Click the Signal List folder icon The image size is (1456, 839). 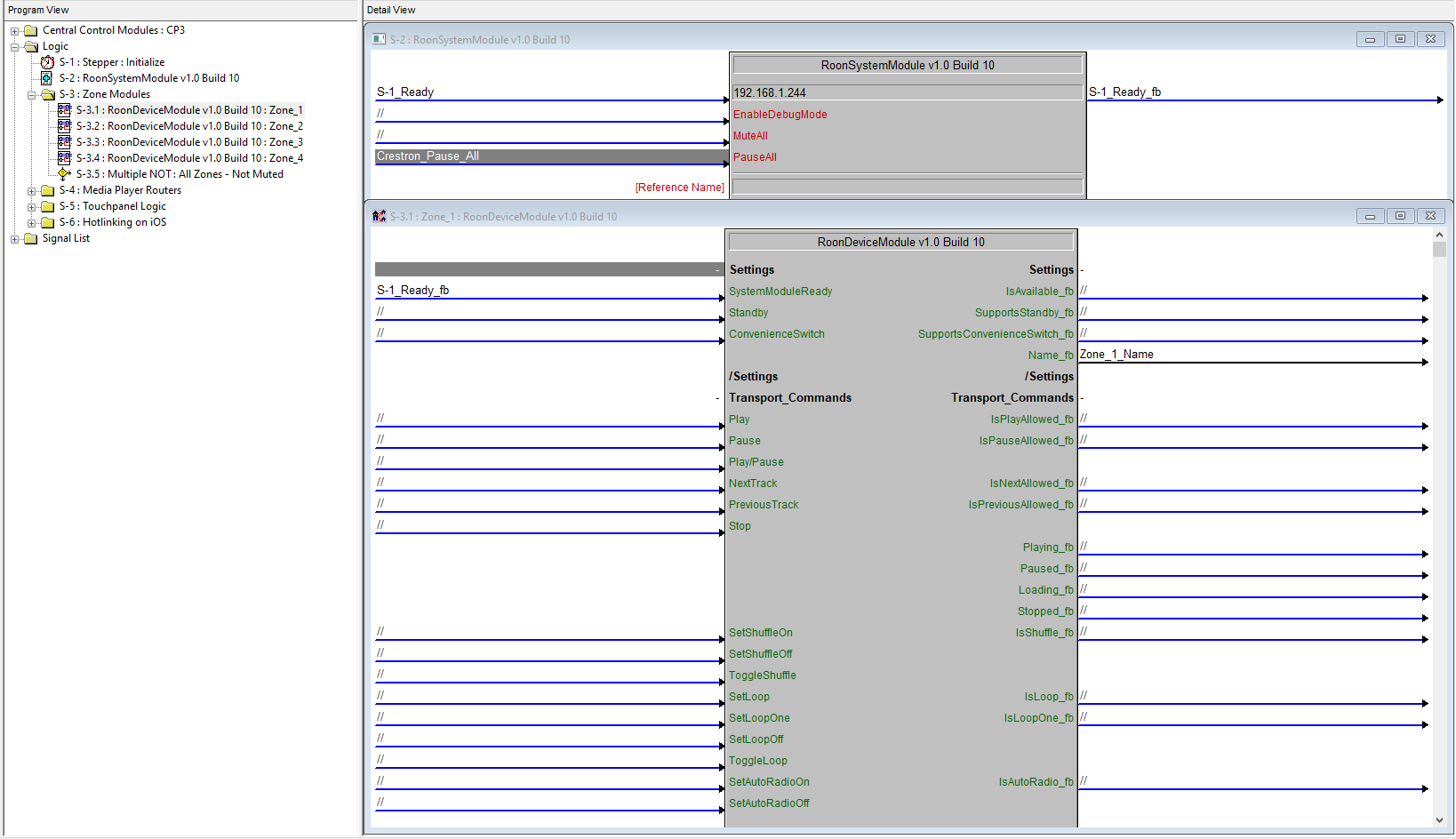pos(31,238)
